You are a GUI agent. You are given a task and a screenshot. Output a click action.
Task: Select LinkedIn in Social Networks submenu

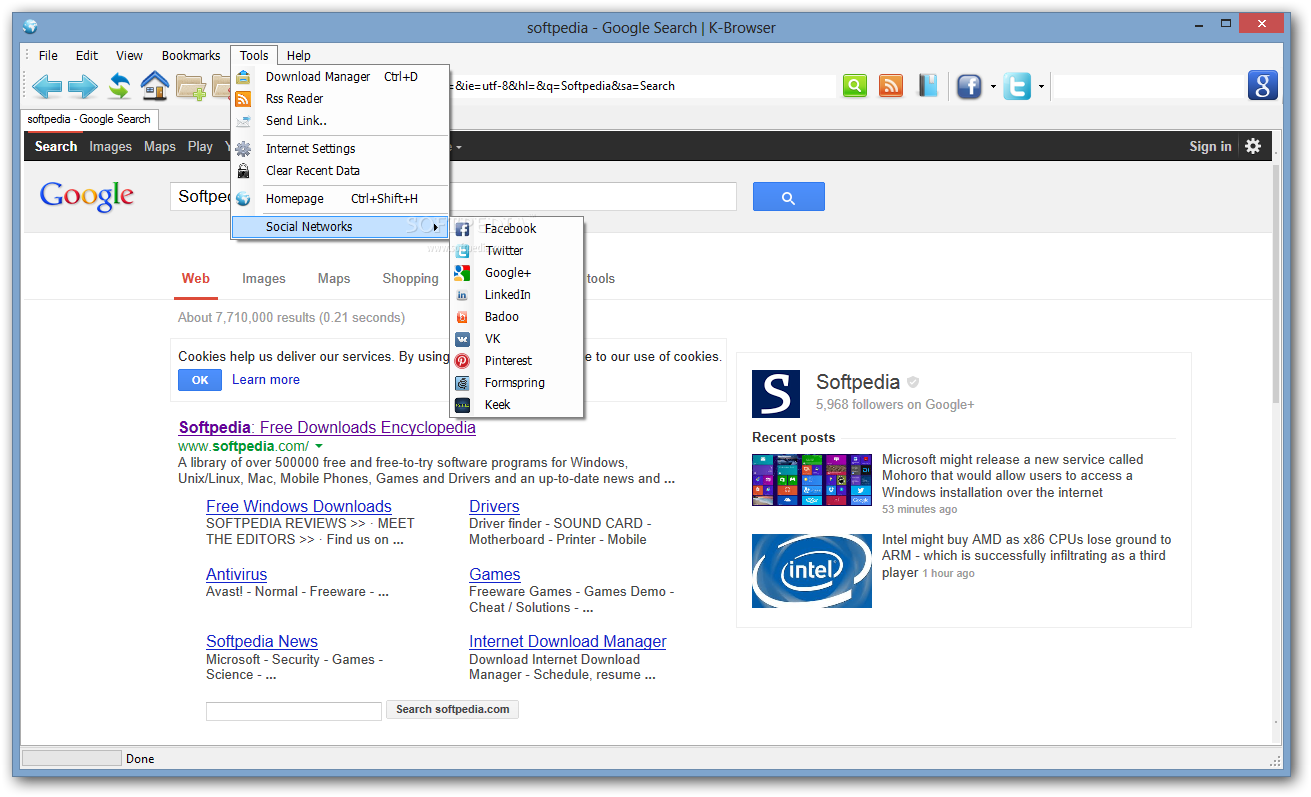[x=516, y=295]
